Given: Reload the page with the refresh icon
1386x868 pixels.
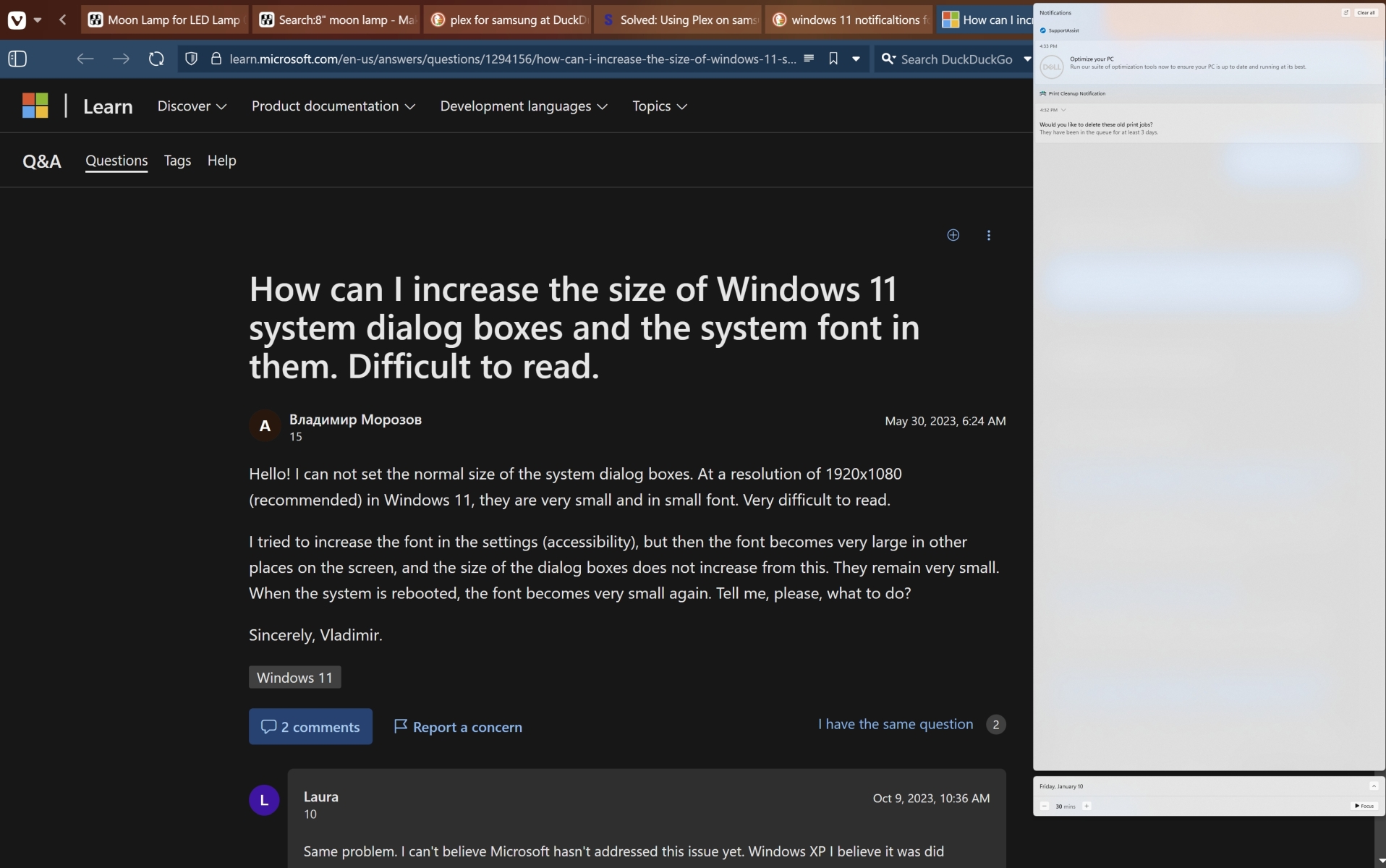Looking at the screenshot, I should (156, 59).
